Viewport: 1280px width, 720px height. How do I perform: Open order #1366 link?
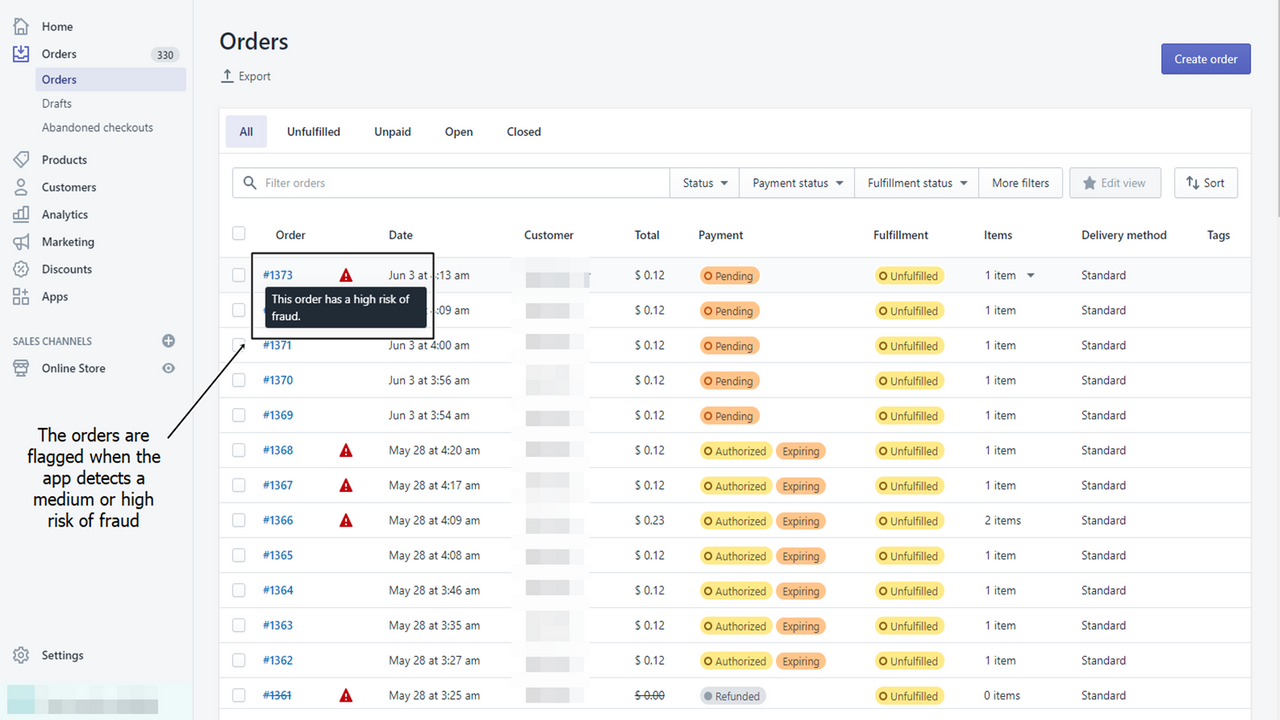tap(278, 520)
